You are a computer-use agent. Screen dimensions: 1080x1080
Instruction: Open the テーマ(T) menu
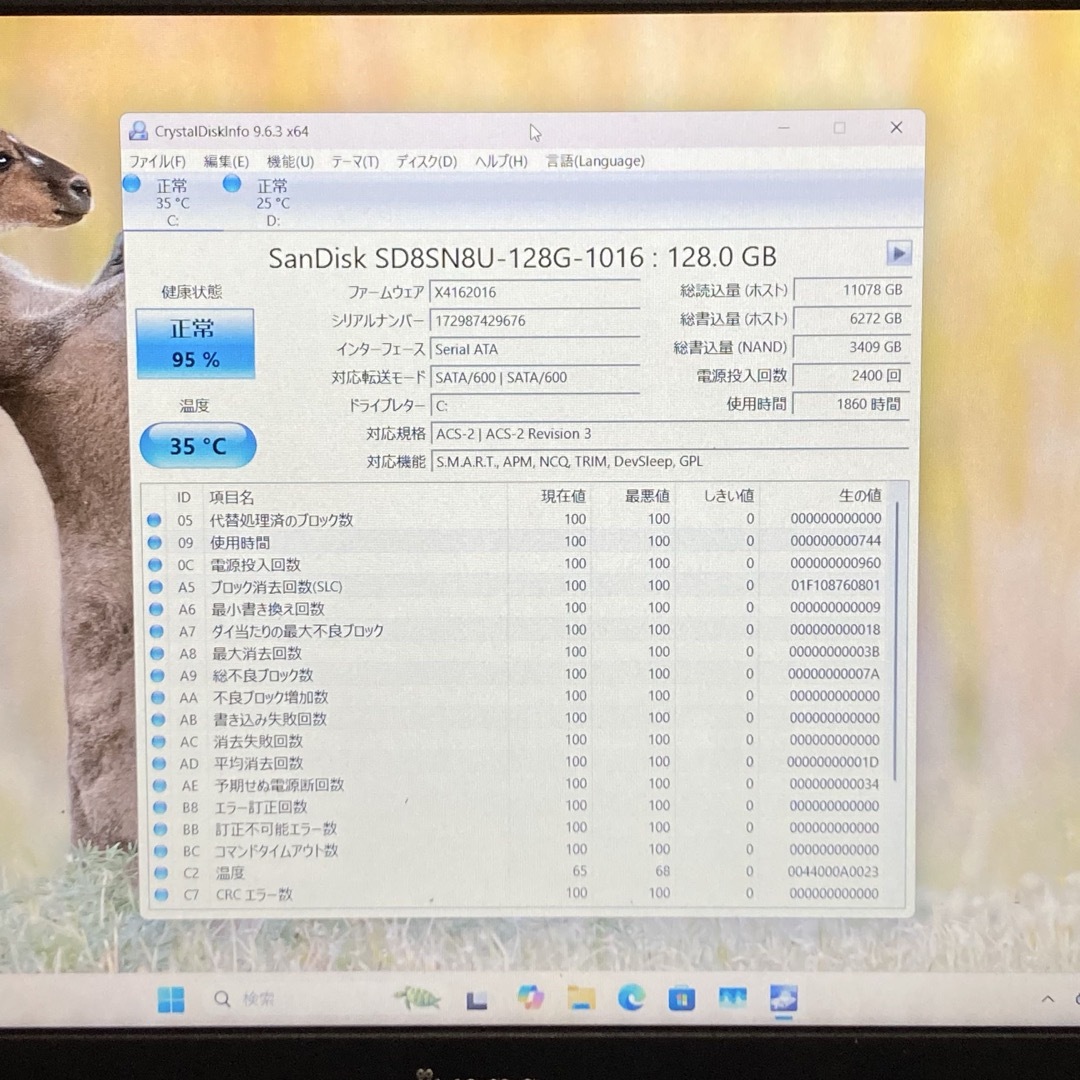355,161
